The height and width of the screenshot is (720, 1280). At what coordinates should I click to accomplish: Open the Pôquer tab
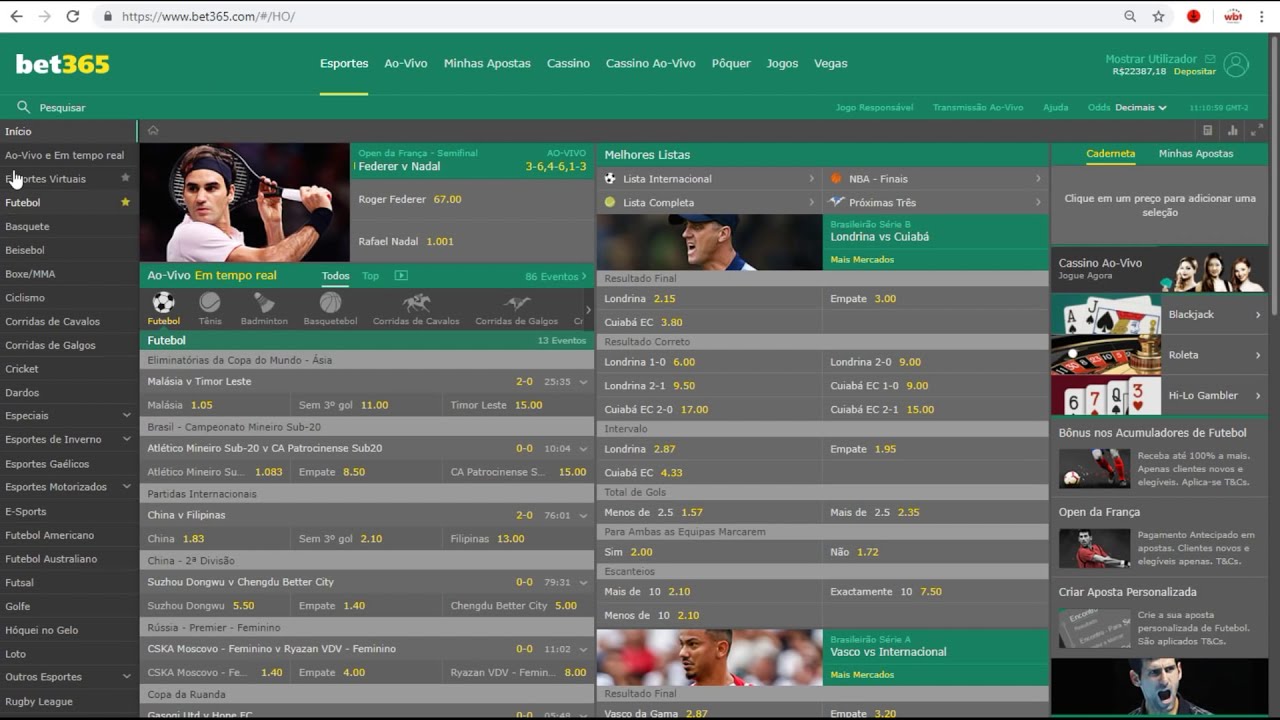point(731,63)
